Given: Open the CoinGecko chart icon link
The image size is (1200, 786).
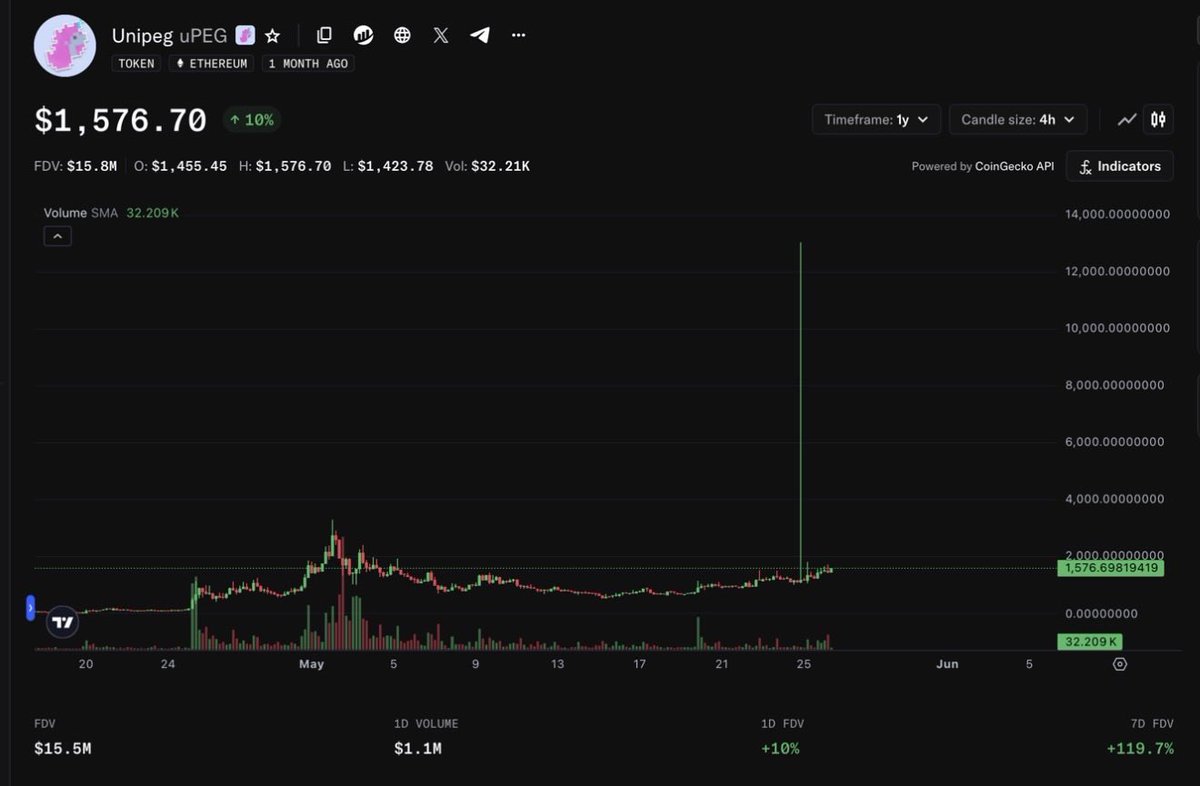Looking at the screenshot, I should click(x=363, y=35).
